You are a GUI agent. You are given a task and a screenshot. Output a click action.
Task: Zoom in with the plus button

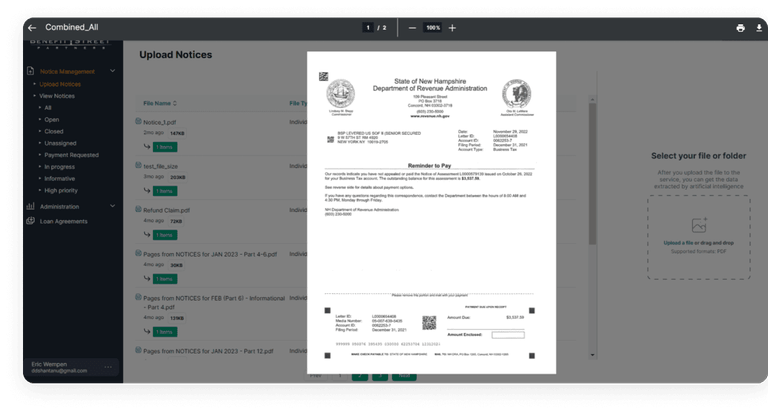[x=452, y=28]
